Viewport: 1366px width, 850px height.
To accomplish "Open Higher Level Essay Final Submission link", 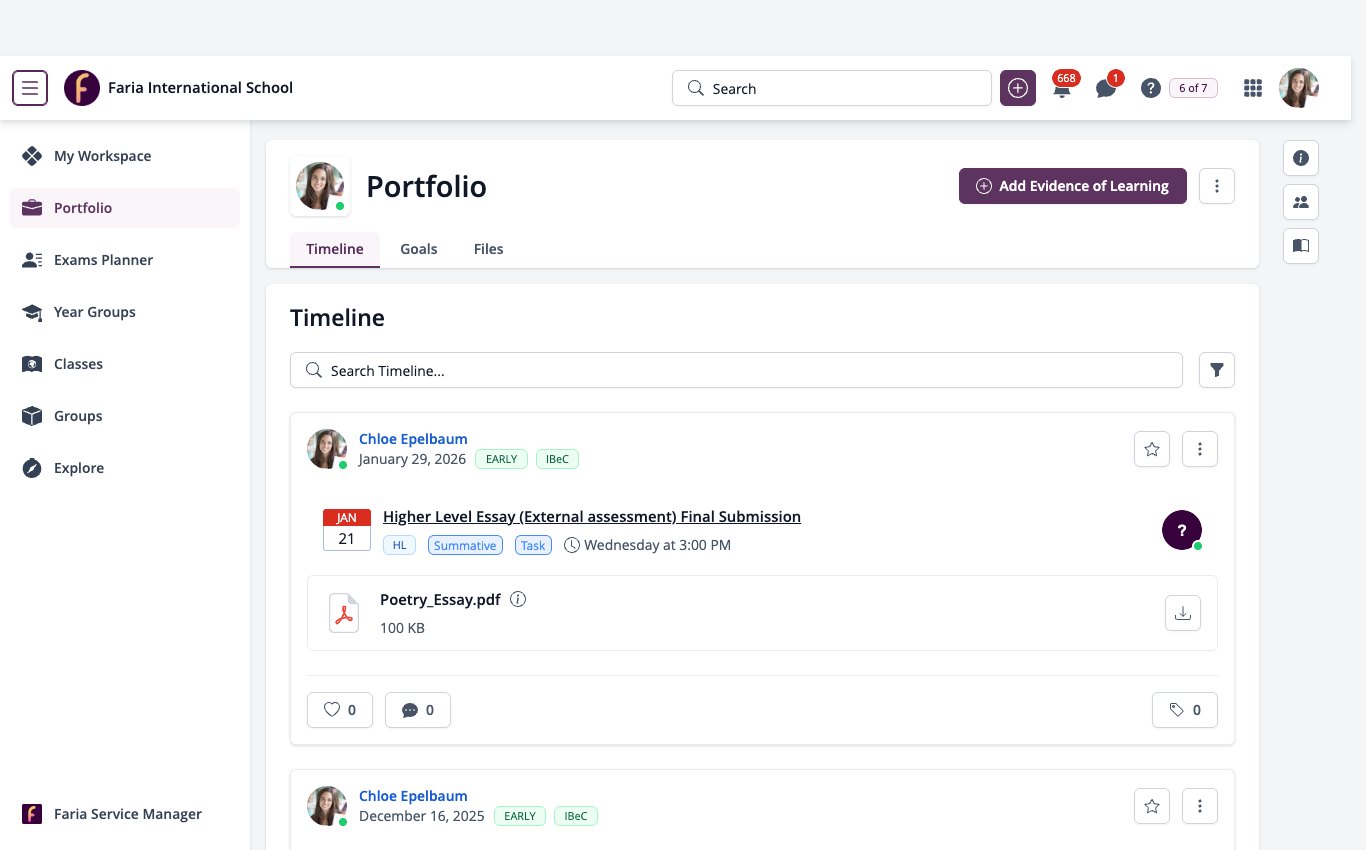I will pos(592,517).
